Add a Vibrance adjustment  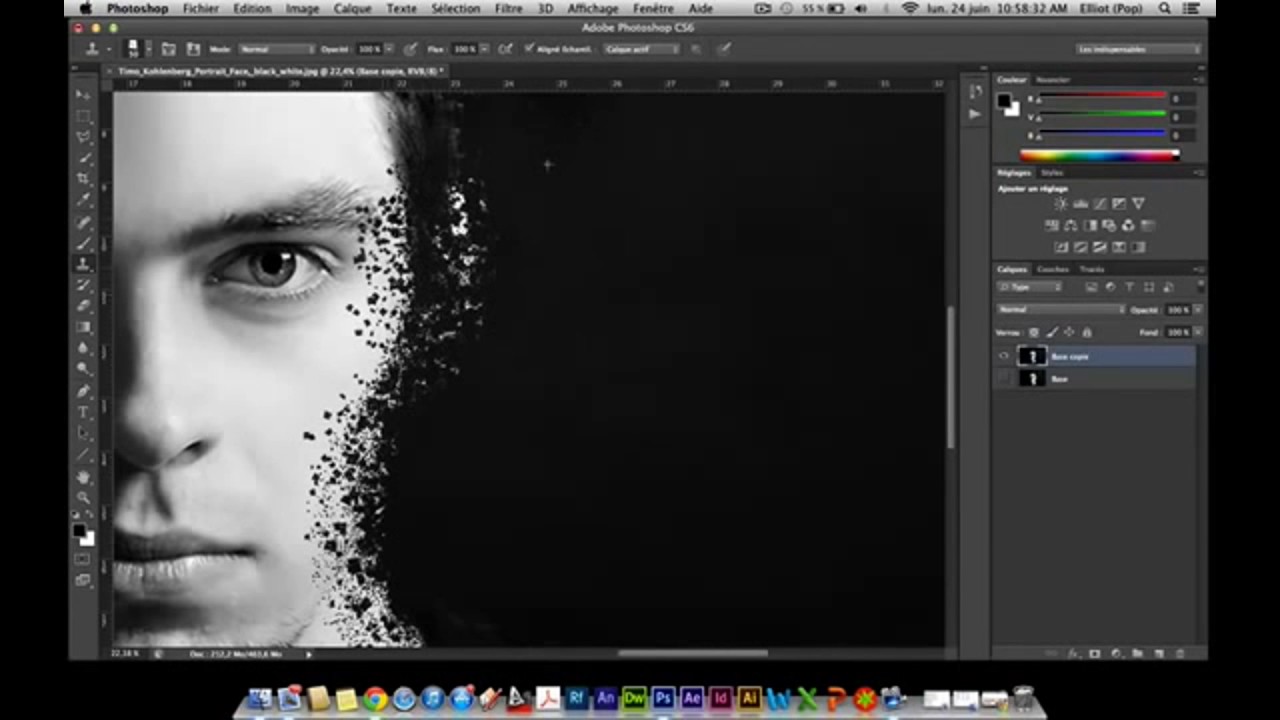(x=1138, y=204)
